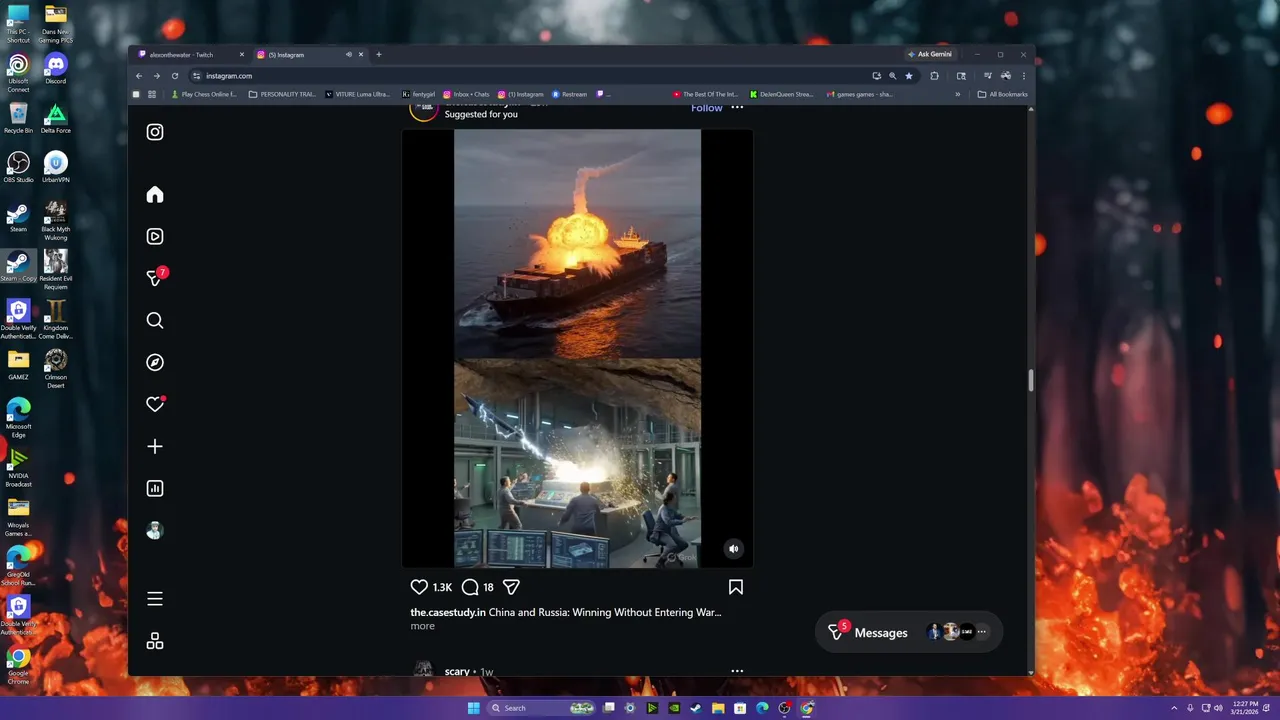Click the taskbar Search box

click(x=541, y=708)
